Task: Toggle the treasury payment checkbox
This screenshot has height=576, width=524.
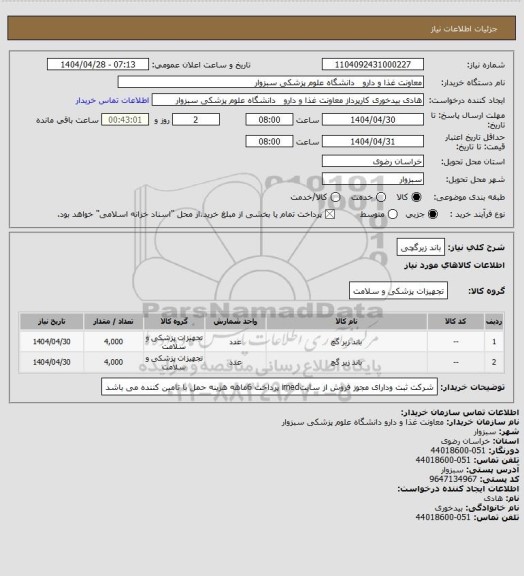Action: point(330,214)
